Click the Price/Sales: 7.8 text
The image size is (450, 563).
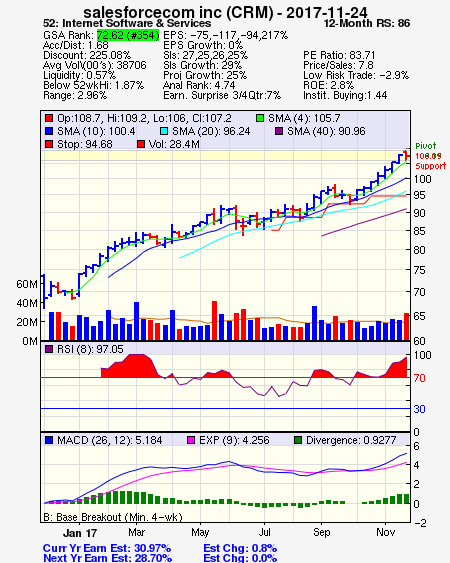[338, 65]
